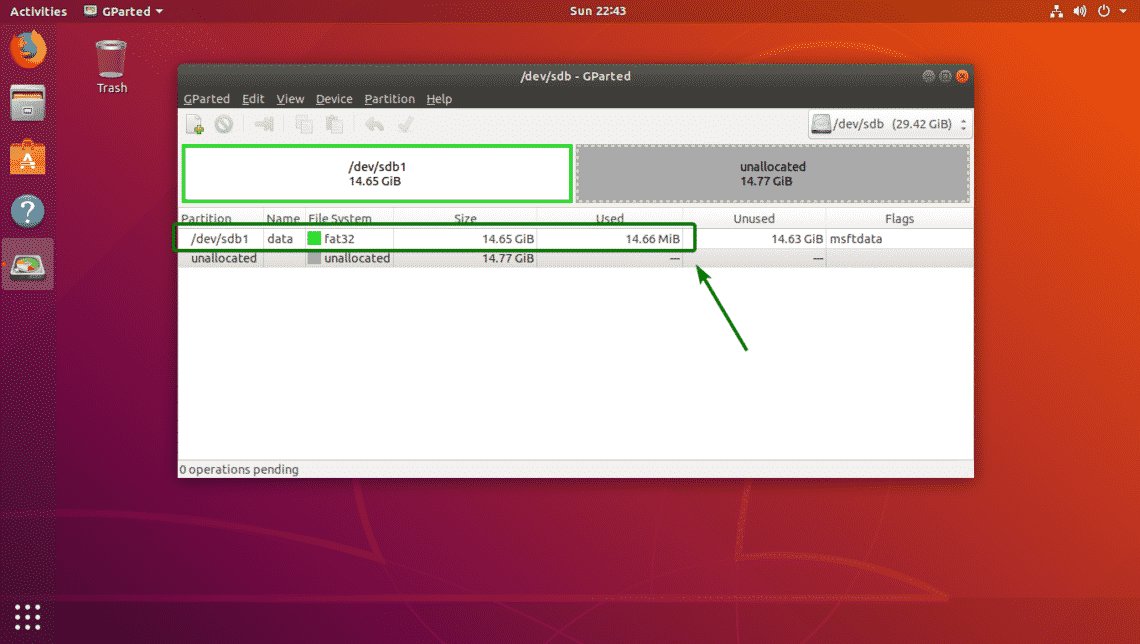Open the Activities overview

click(39, 11)
